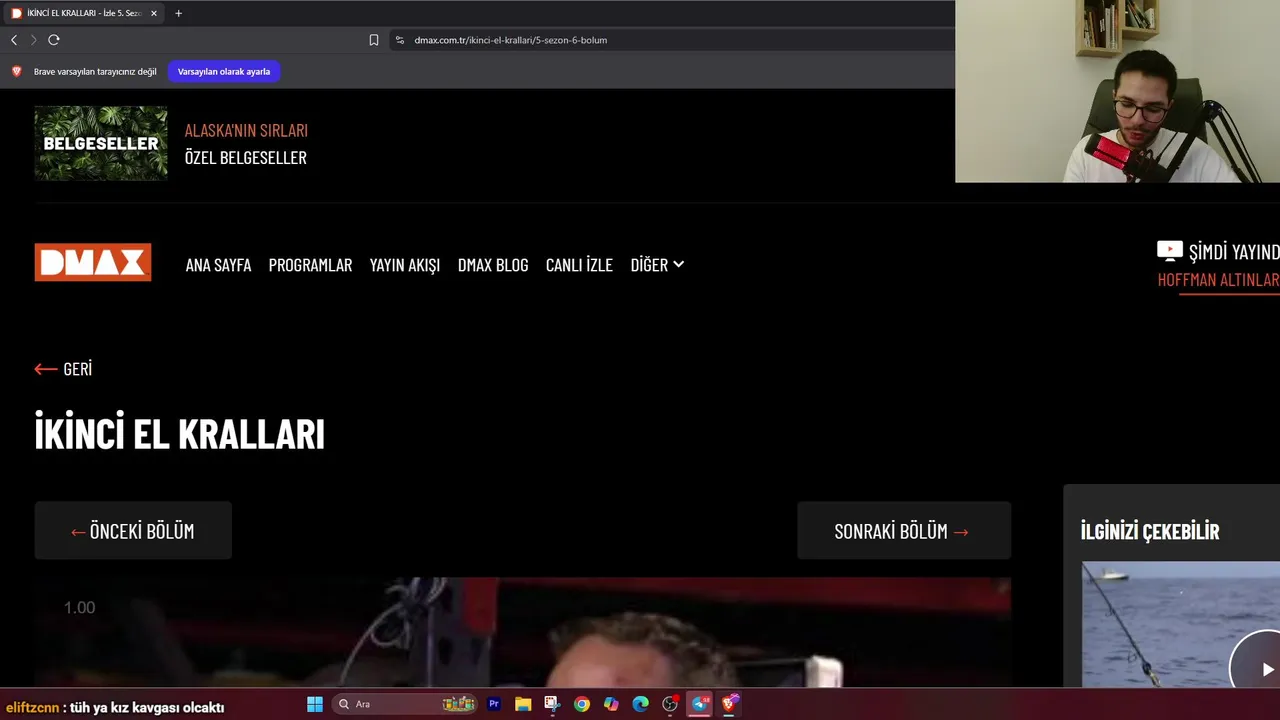Click the bookmark icon beside address bar
Image resolution: width=1280 pixels, height=720 pixels.
coord(373,40)
